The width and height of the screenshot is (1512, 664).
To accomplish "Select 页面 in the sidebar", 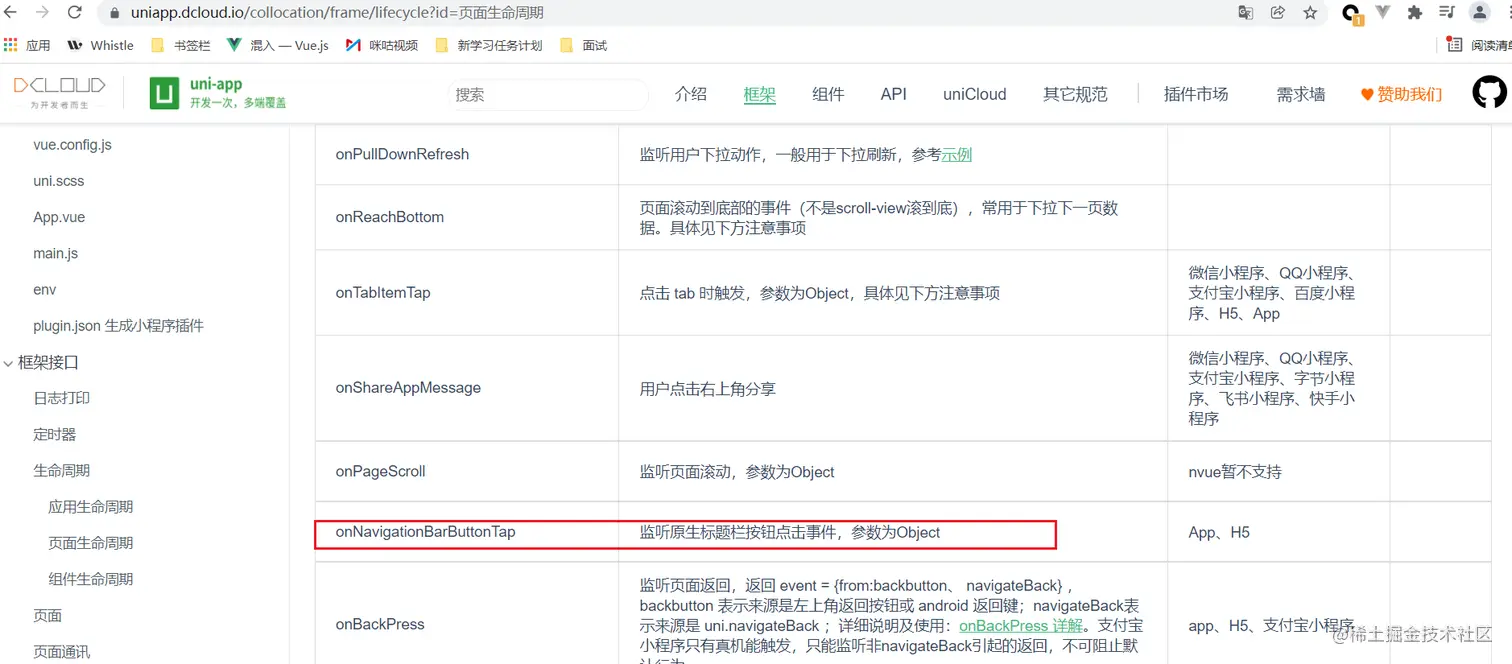I will pos(47,615).
